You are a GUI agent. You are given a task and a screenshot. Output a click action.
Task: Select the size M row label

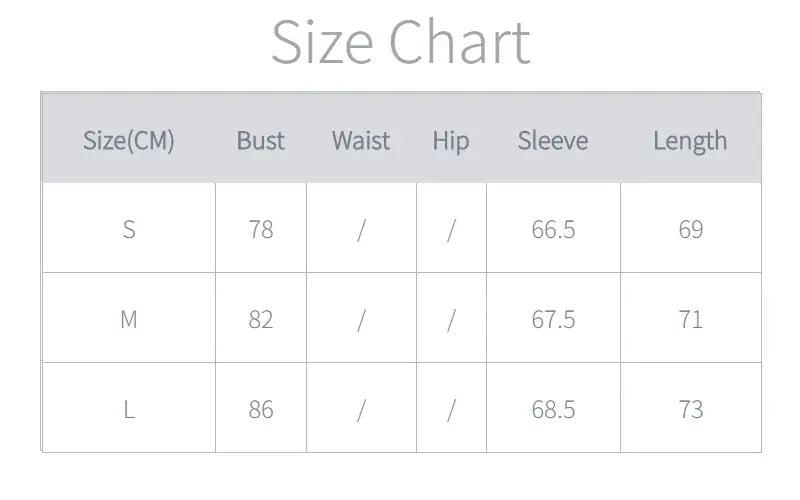coord(129,319)
